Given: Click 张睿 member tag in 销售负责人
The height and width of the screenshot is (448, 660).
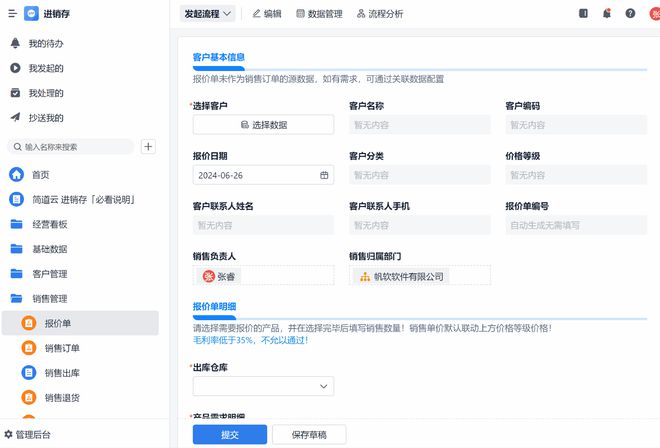Looking at the screenshot, I should [x=219, y=276].
